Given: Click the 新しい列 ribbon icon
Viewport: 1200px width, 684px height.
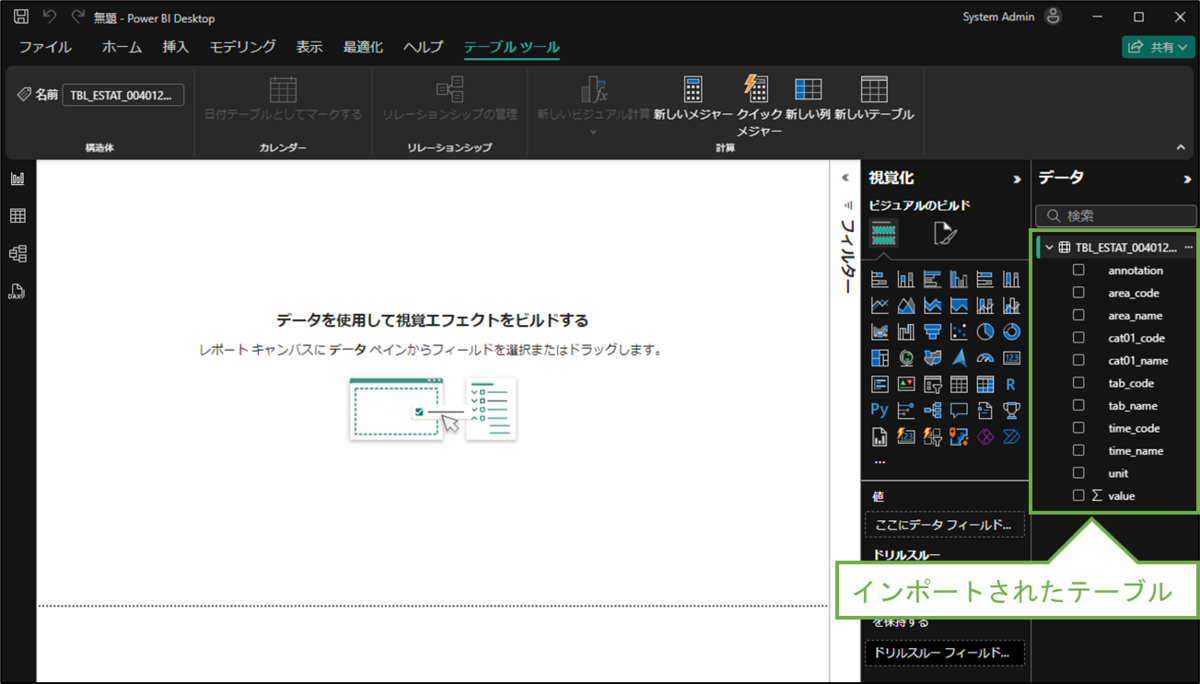Looking at the screenshot, I should tap(808, 89).
